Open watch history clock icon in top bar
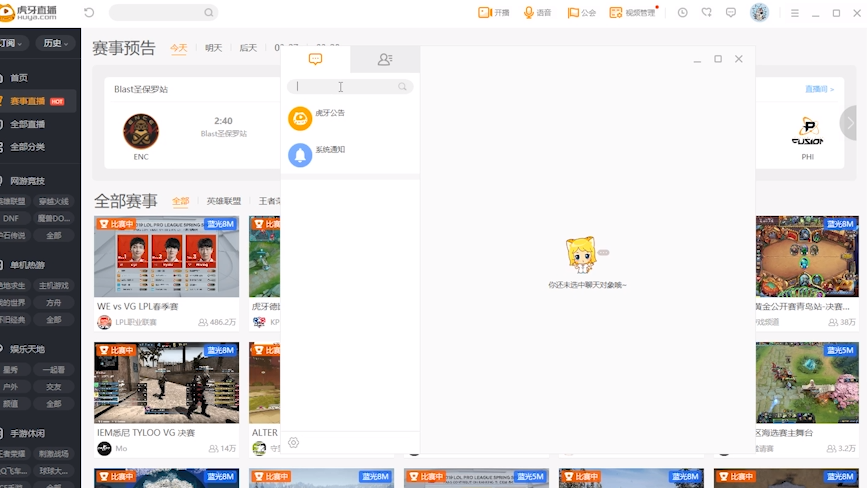The width and height of the screenshot is (867, 488). click(x=682, y=13)
